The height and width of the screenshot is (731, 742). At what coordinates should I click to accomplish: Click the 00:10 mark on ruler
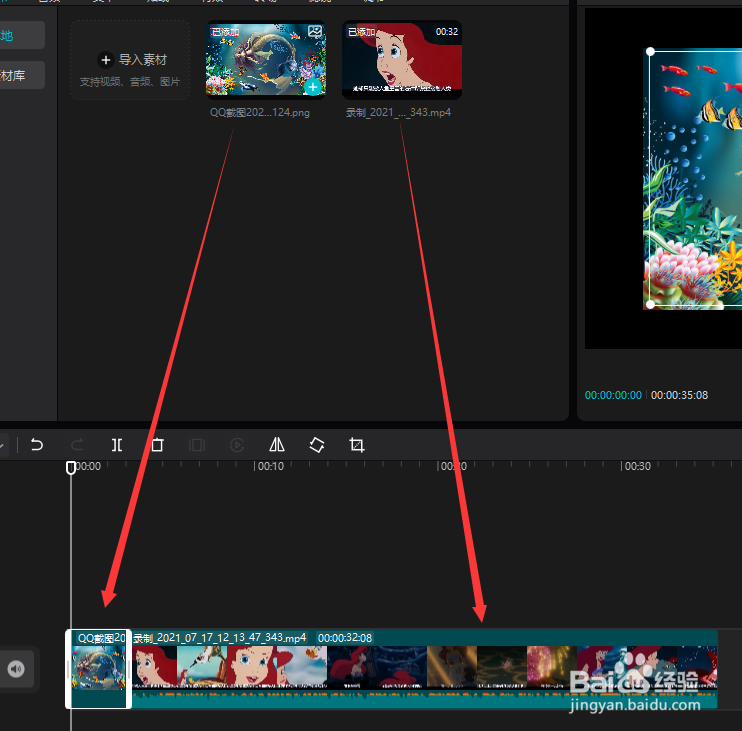pyautogui.click(x=271, y=466)
